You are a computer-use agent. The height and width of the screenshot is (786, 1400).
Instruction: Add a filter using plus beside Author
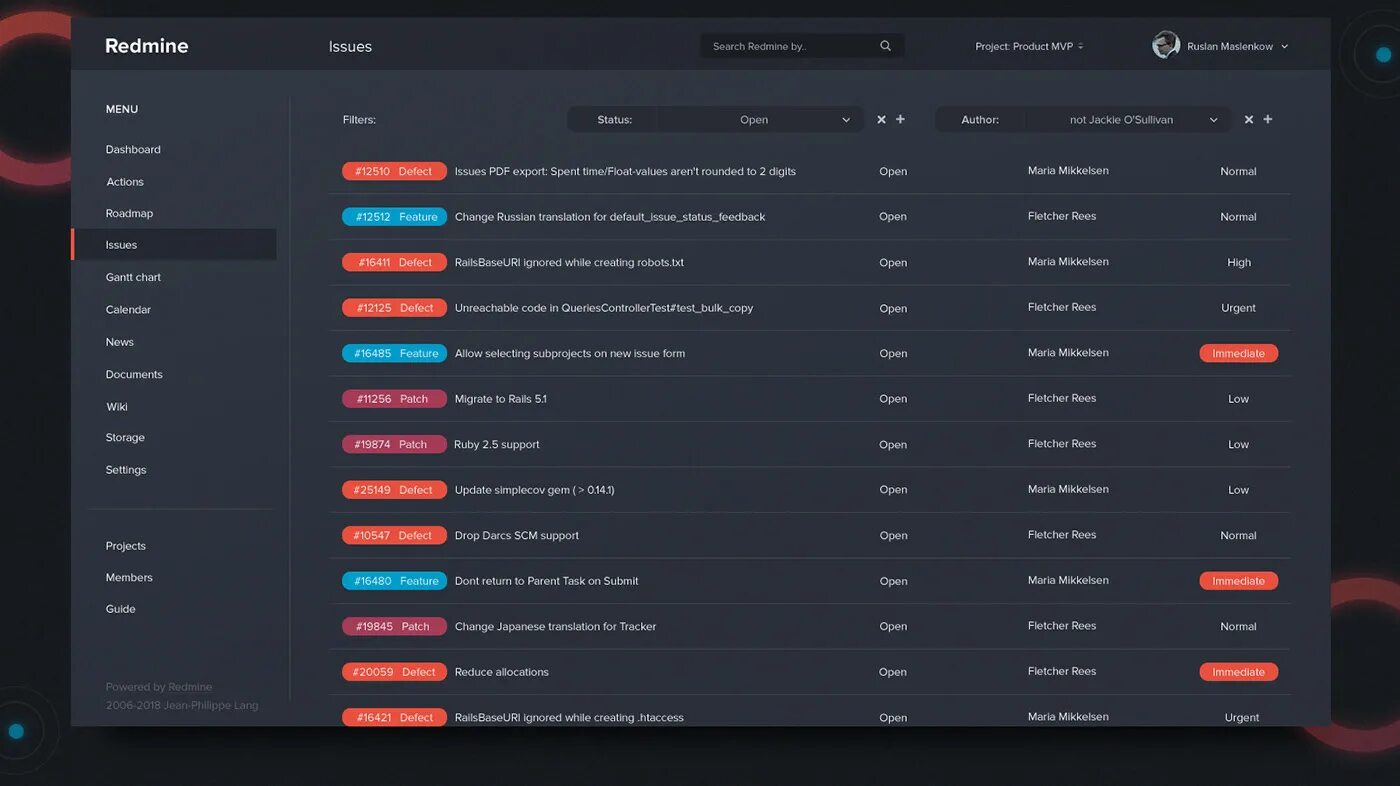click(1268, 119)
